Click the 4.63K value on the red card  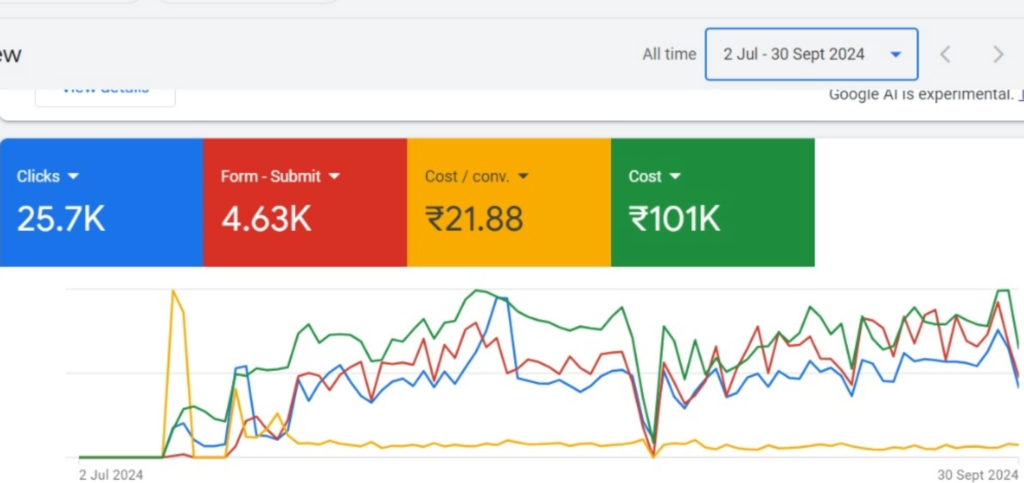click(266, 219)
